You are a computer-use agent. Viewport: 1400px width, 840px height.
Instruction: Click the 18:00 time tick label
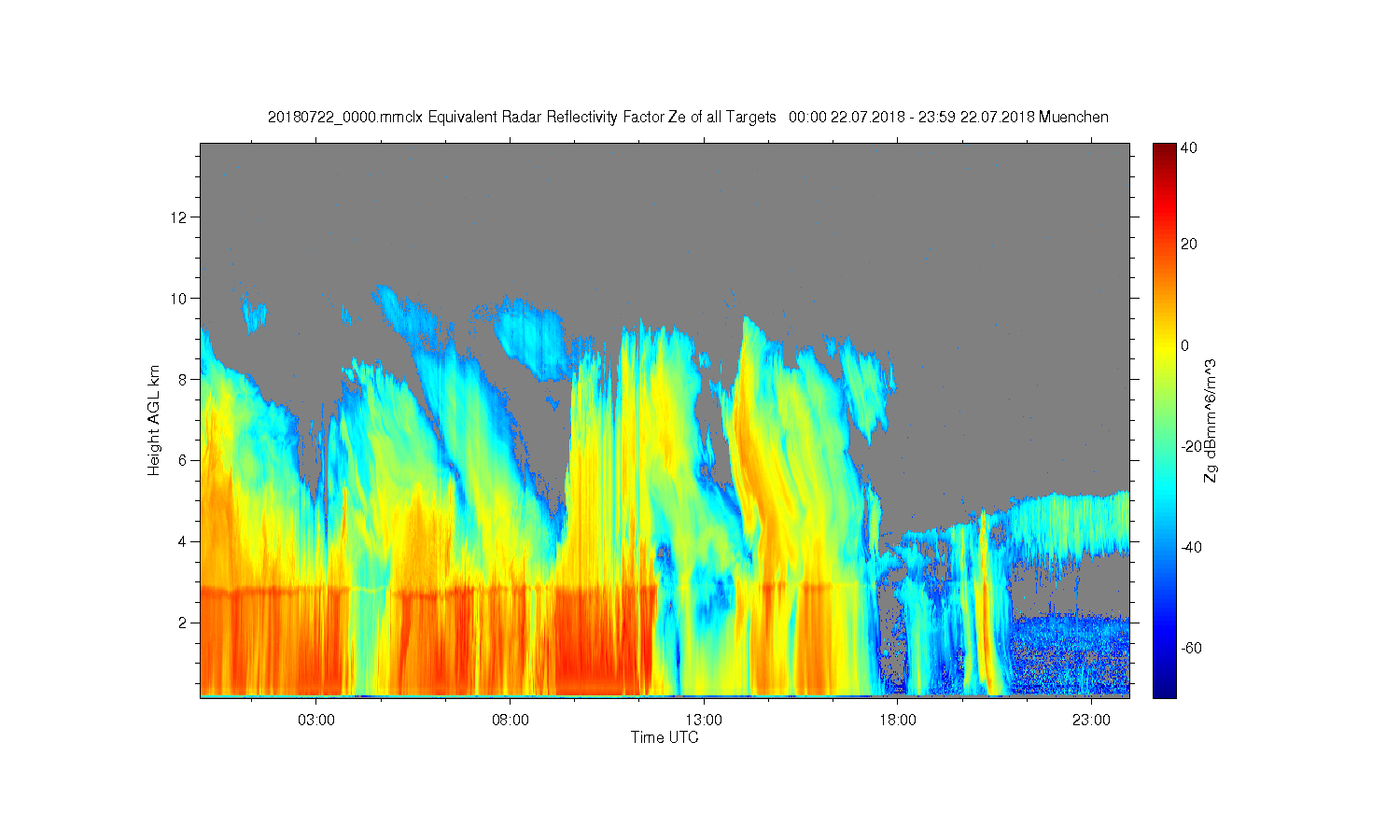pyautogui.click(x=898, y=721)
